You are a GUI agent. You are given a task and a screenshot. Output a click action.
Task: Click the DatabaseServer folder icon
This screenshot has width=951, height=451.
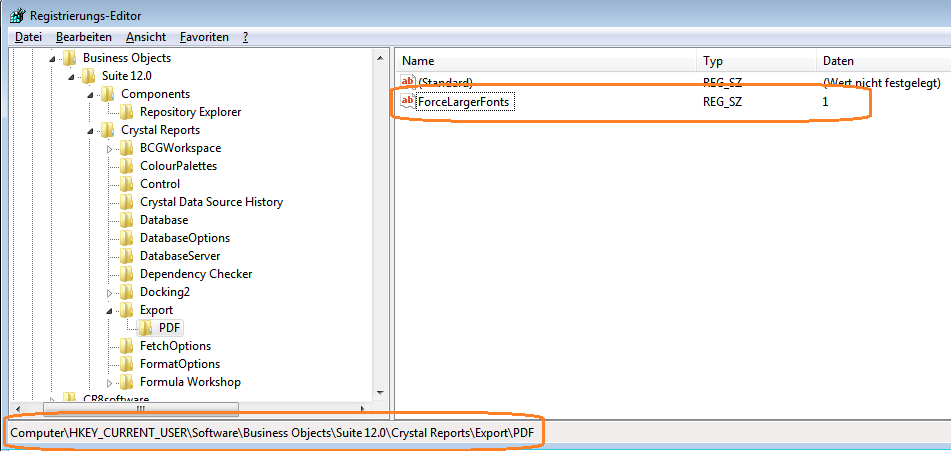point(126,256)
